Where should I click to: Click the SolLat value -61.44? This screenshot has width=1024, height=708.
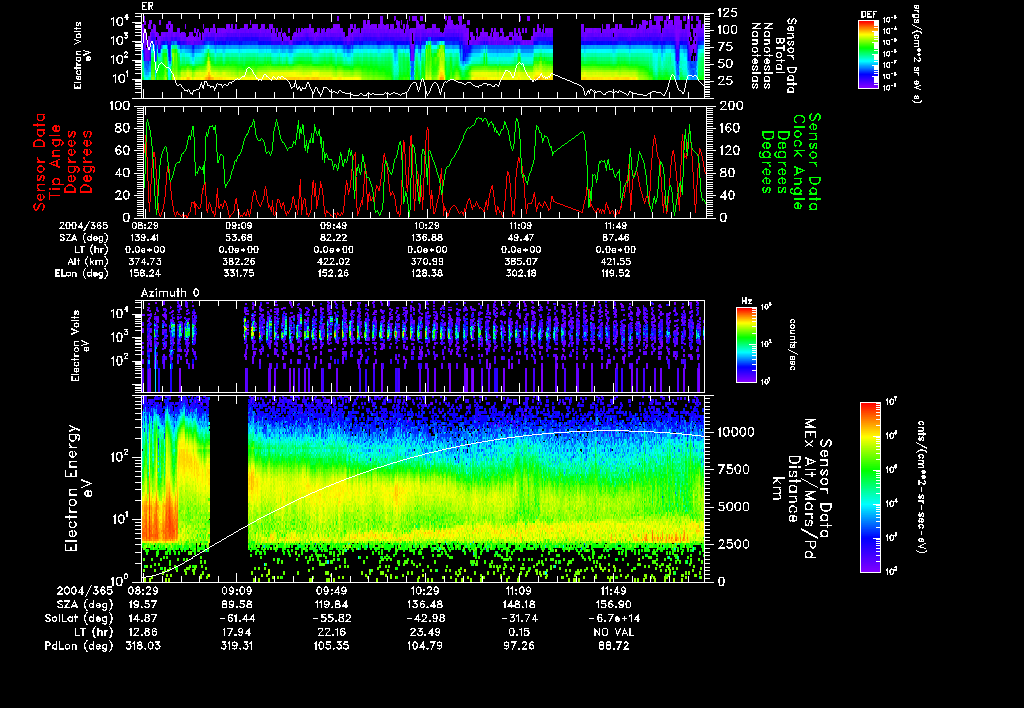[238, 618]
